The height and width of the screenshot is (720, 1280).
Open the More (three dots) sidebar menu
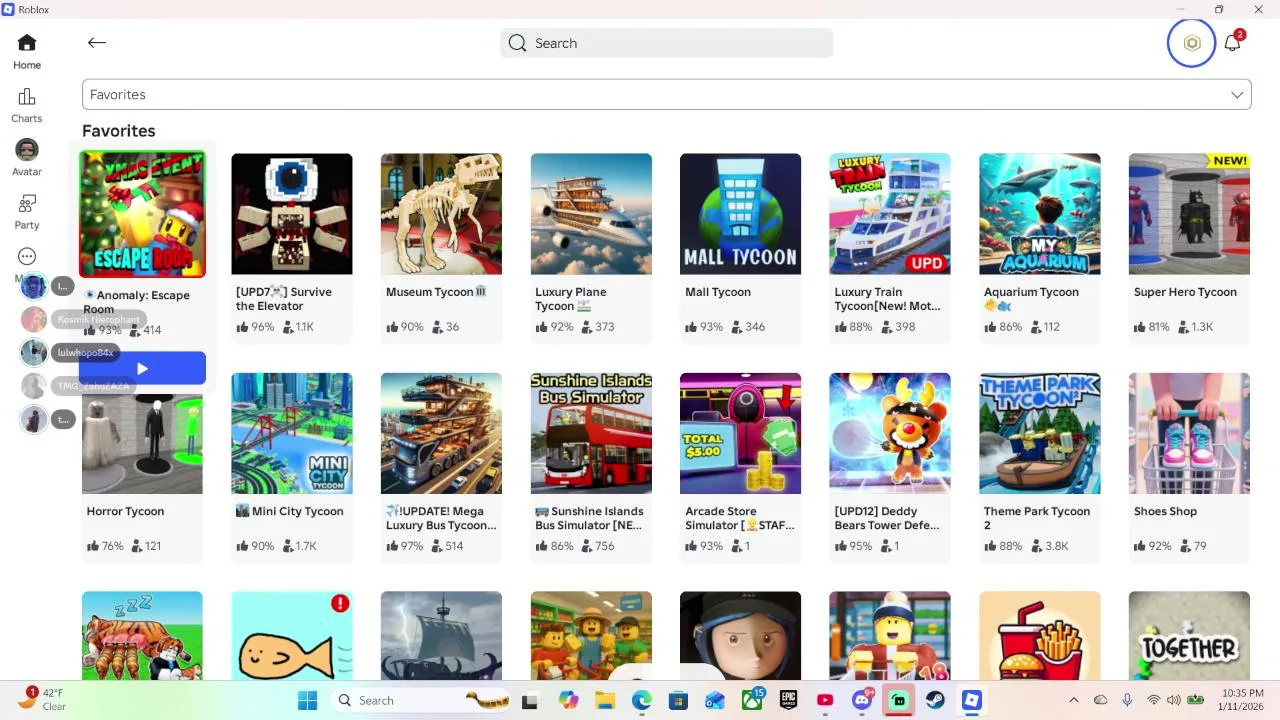[27, 257]
